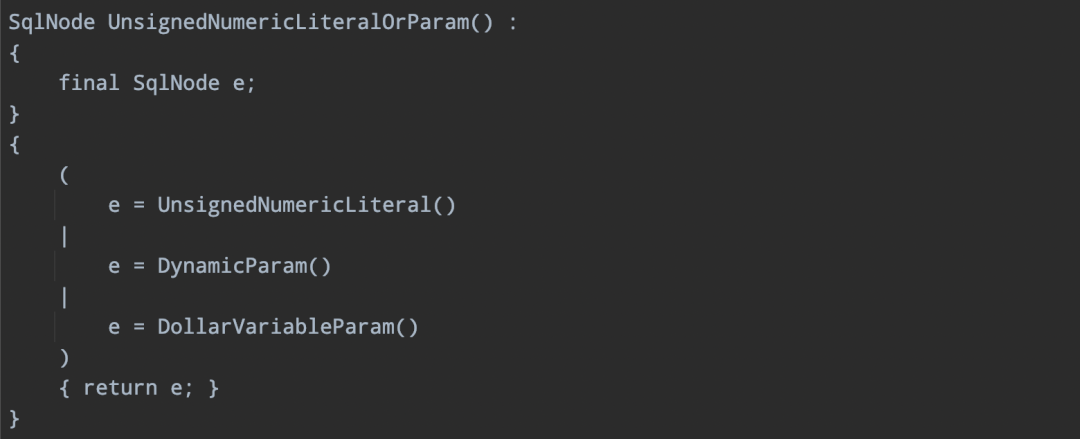This screenshot has height=439, width=1080.
Task: Click the UnsignedNumericLiteralOrParam method name
Action: (x=288, y=22)
